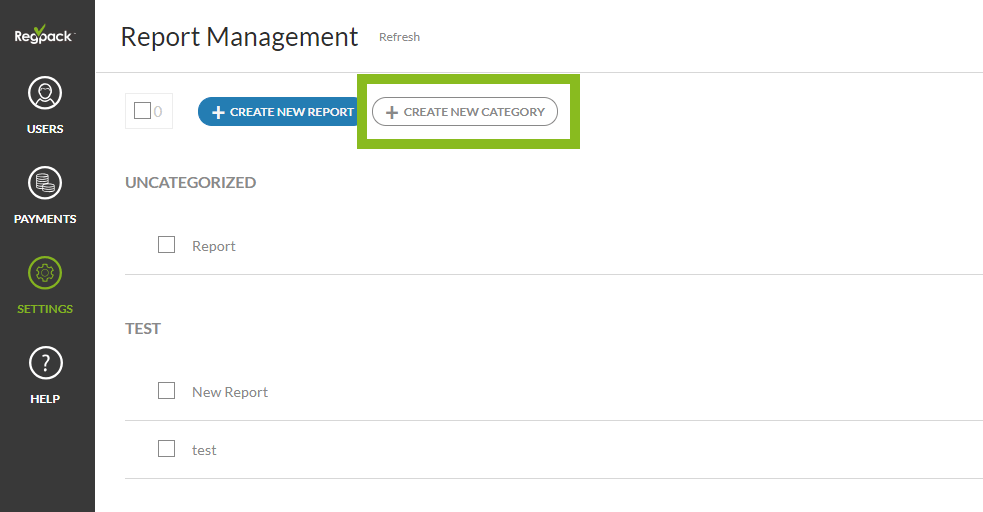
Task: Click the Regpack logo
Action: (x=45, y=36)
